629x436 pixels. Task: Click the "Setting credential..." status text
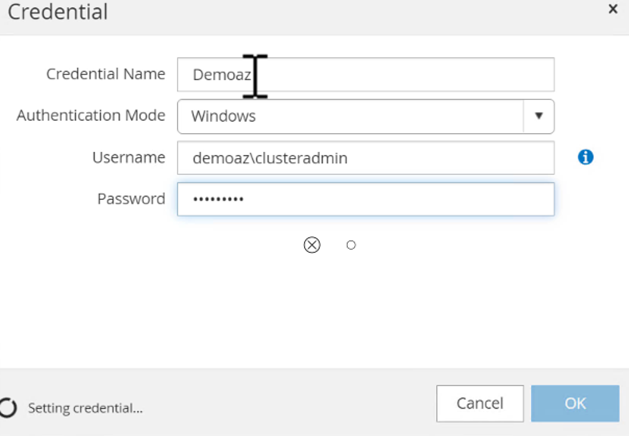point(85,408)
